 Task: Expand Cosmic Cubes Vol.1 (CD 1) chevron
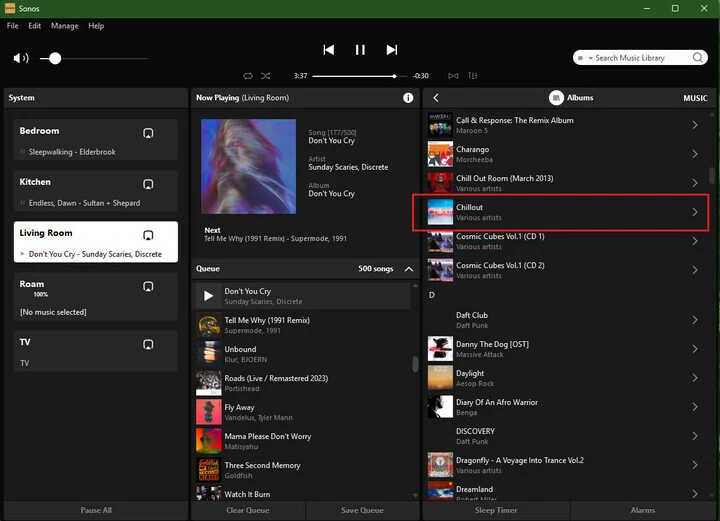click(x=695, y=241)
